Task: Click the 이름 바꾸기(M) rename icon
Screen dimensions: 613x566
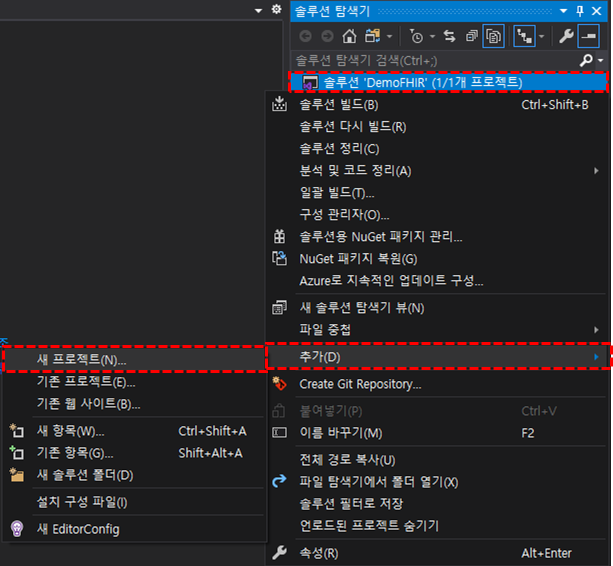Action: (x=279, y=433)
